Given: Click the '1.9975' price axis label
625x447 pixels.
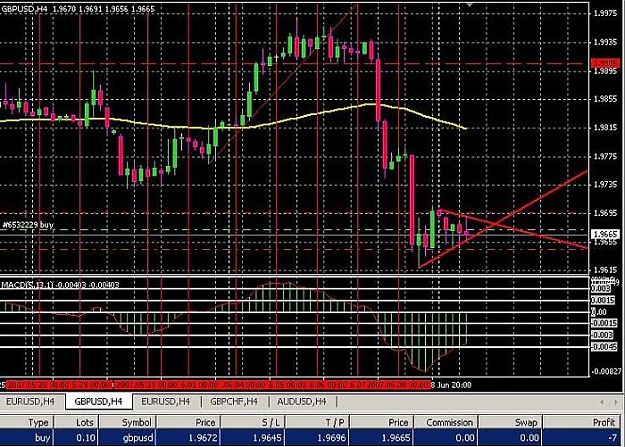Looking at the screenshot, I should [x=605, y=13].
